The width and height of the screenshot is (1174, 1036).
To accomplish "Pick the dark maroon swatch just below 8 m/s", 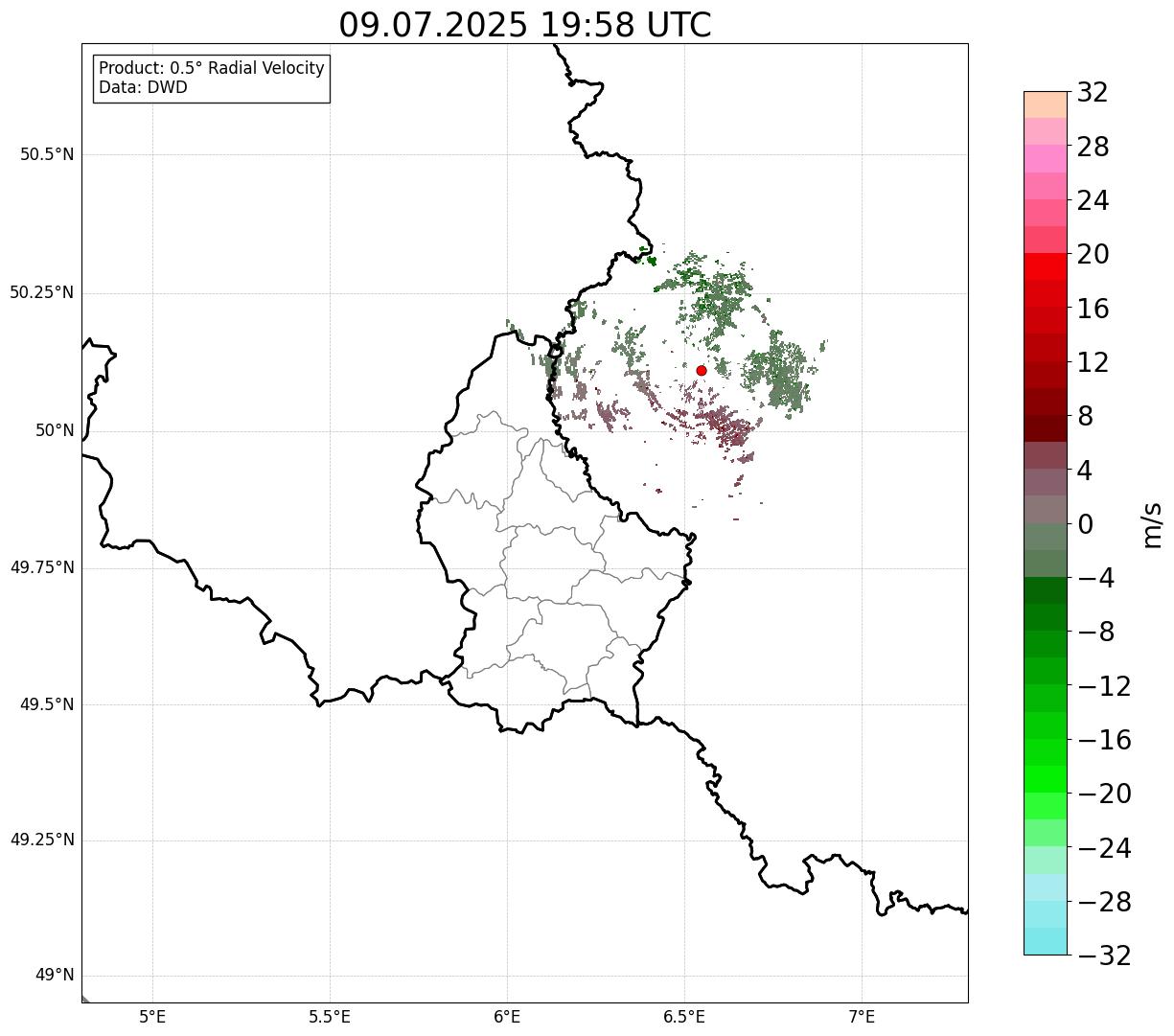I will 1046,428.
